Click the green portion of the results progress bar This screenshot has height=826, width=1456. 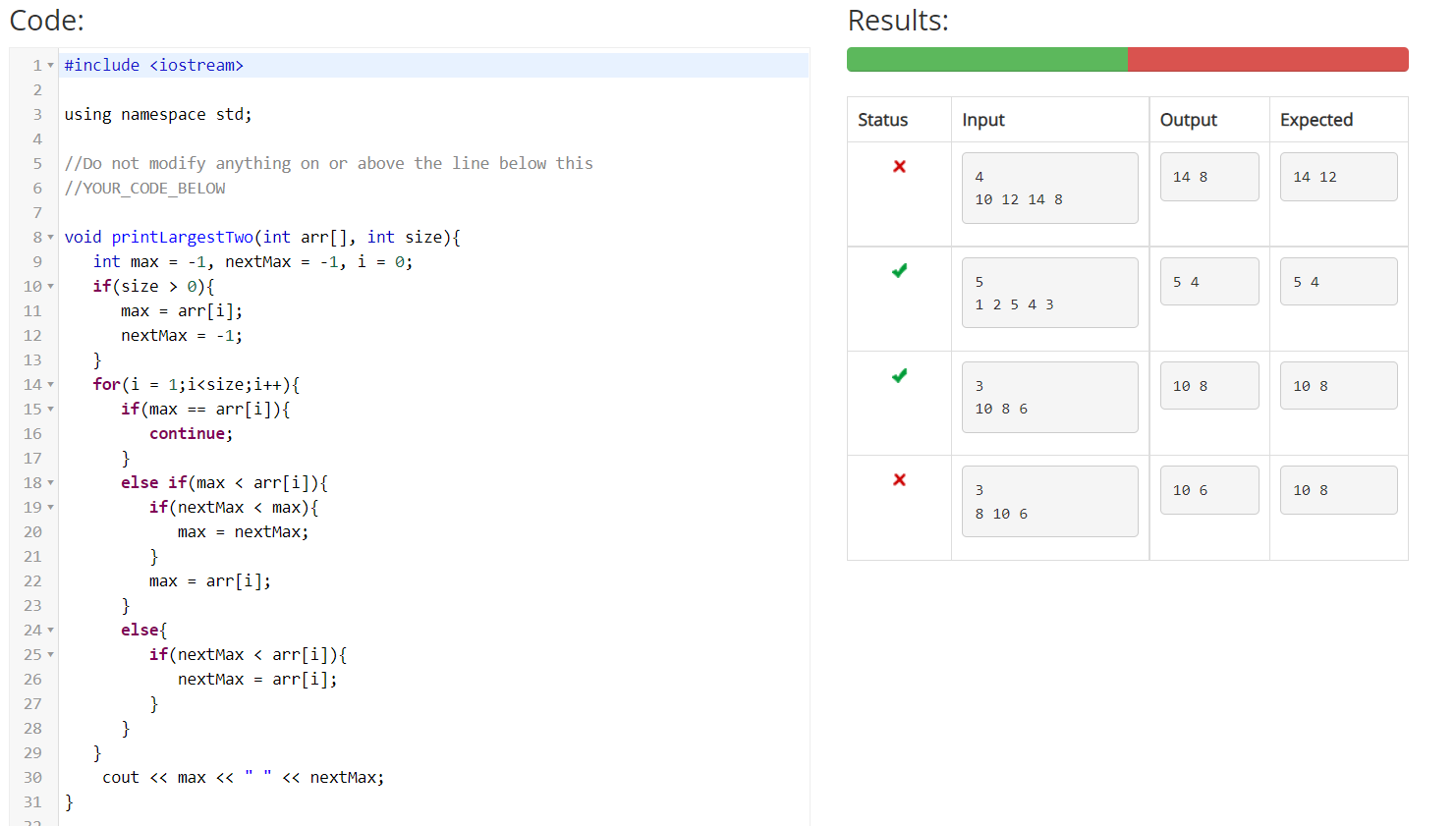point(982,59)
